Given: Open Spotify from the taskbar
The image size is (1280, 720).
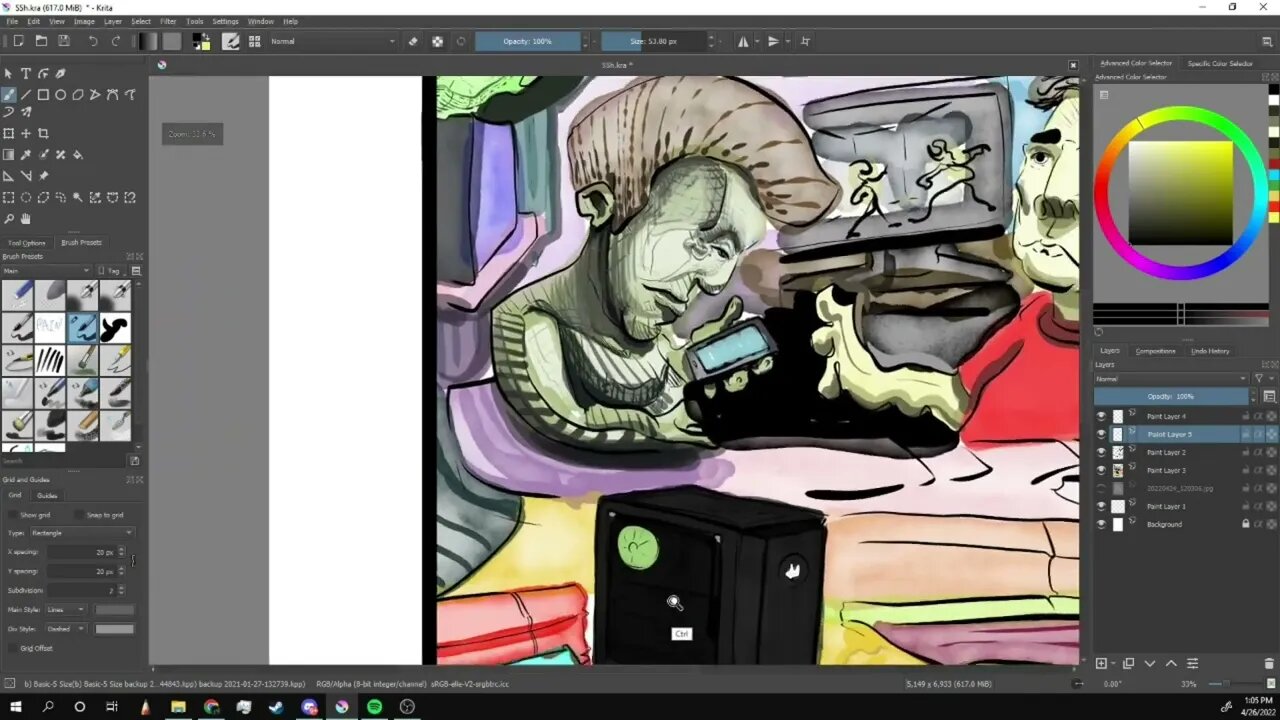Looking at the screenshot, I should tap(374, 707).
